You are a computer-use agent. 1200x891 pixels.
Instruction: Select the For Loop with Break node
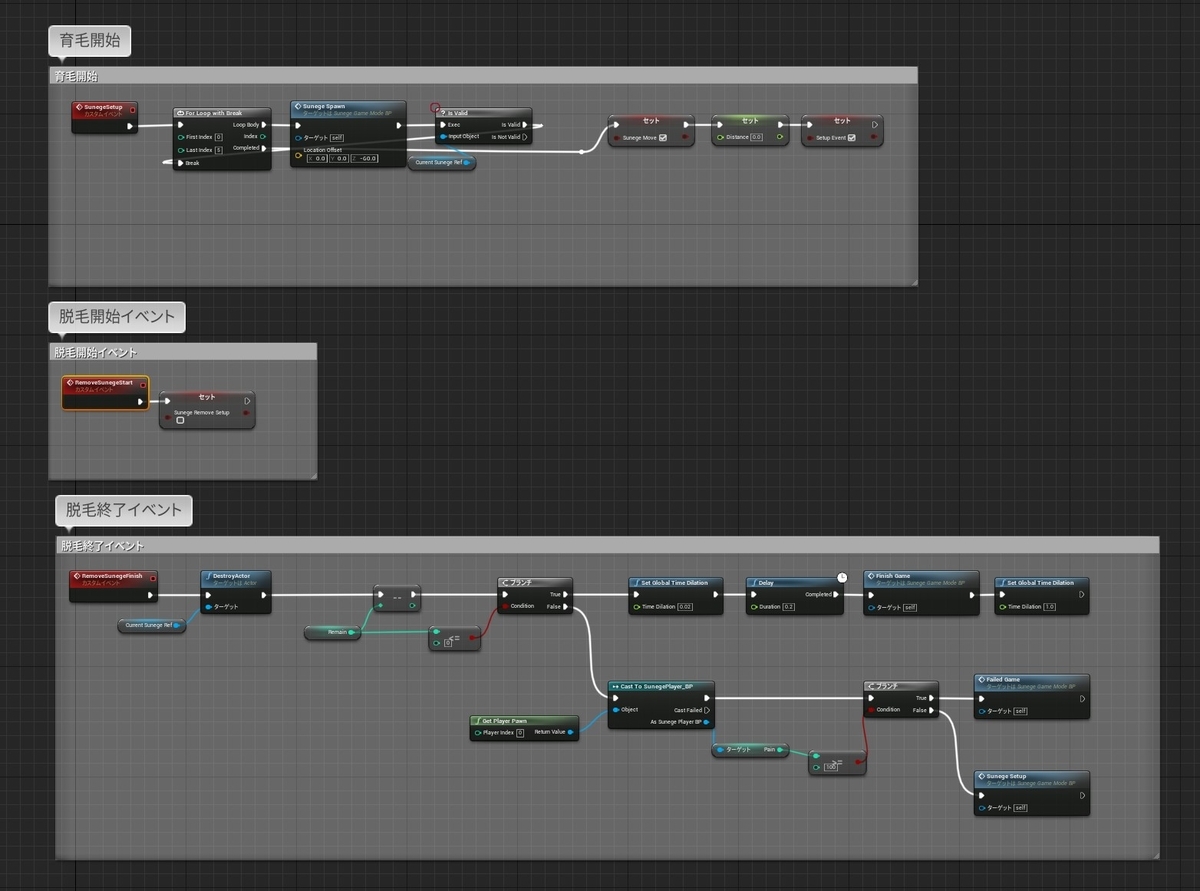click(x=222, y=139)
